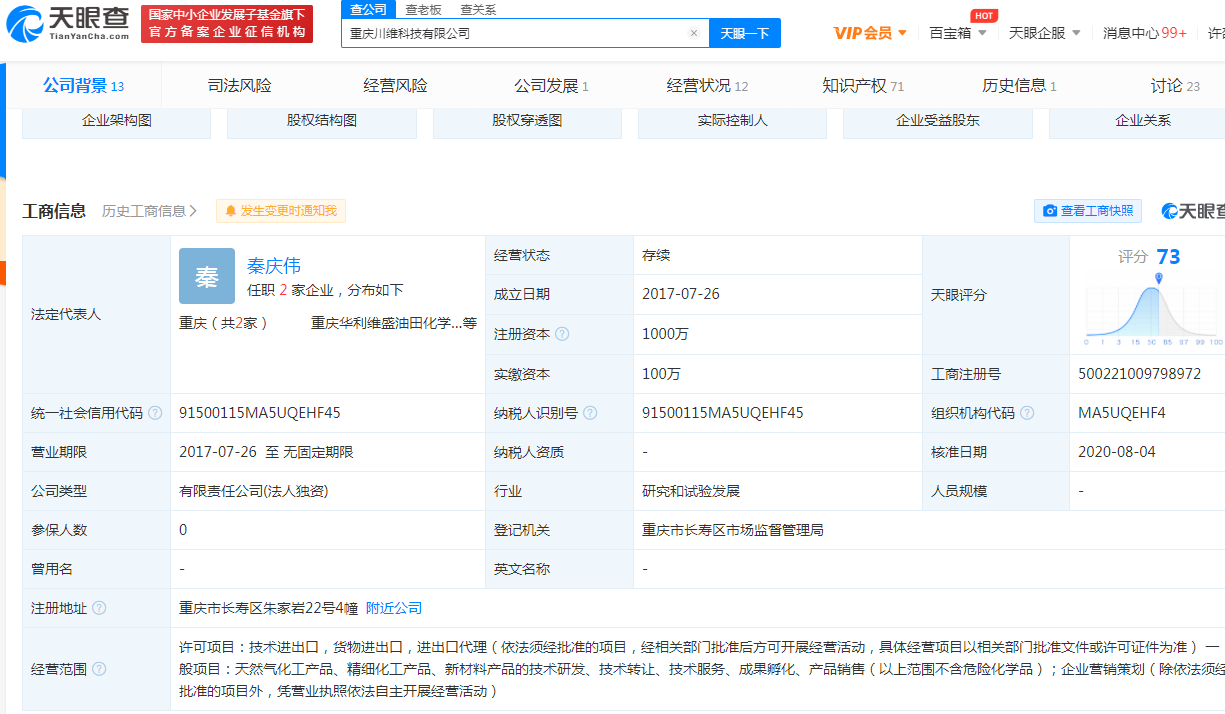Expand the VIP会员 dropdown

(x=870, y=33)
